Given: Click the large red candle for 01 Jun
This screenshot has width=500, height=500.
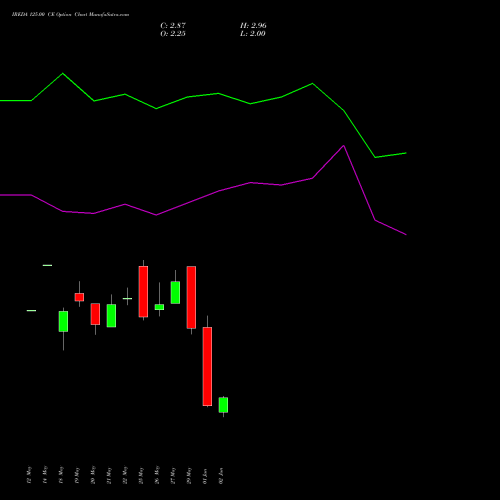Looking at the screenshot, I should [207, 366].
